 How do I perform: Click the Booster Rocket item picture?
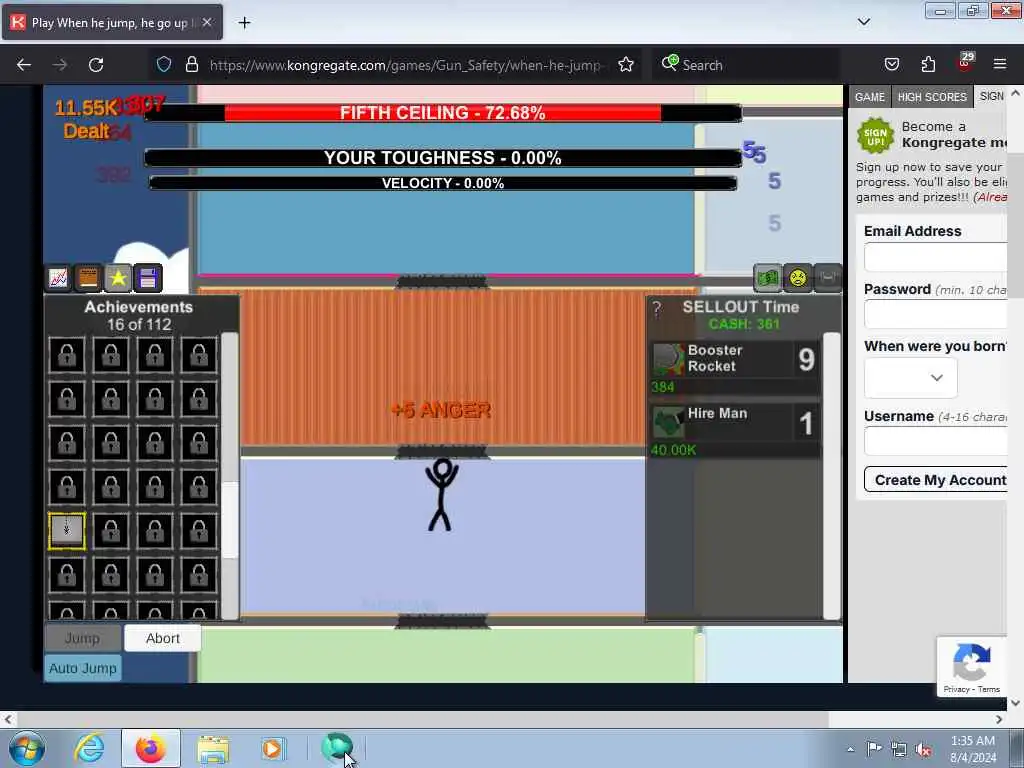[x=668, y=359]
